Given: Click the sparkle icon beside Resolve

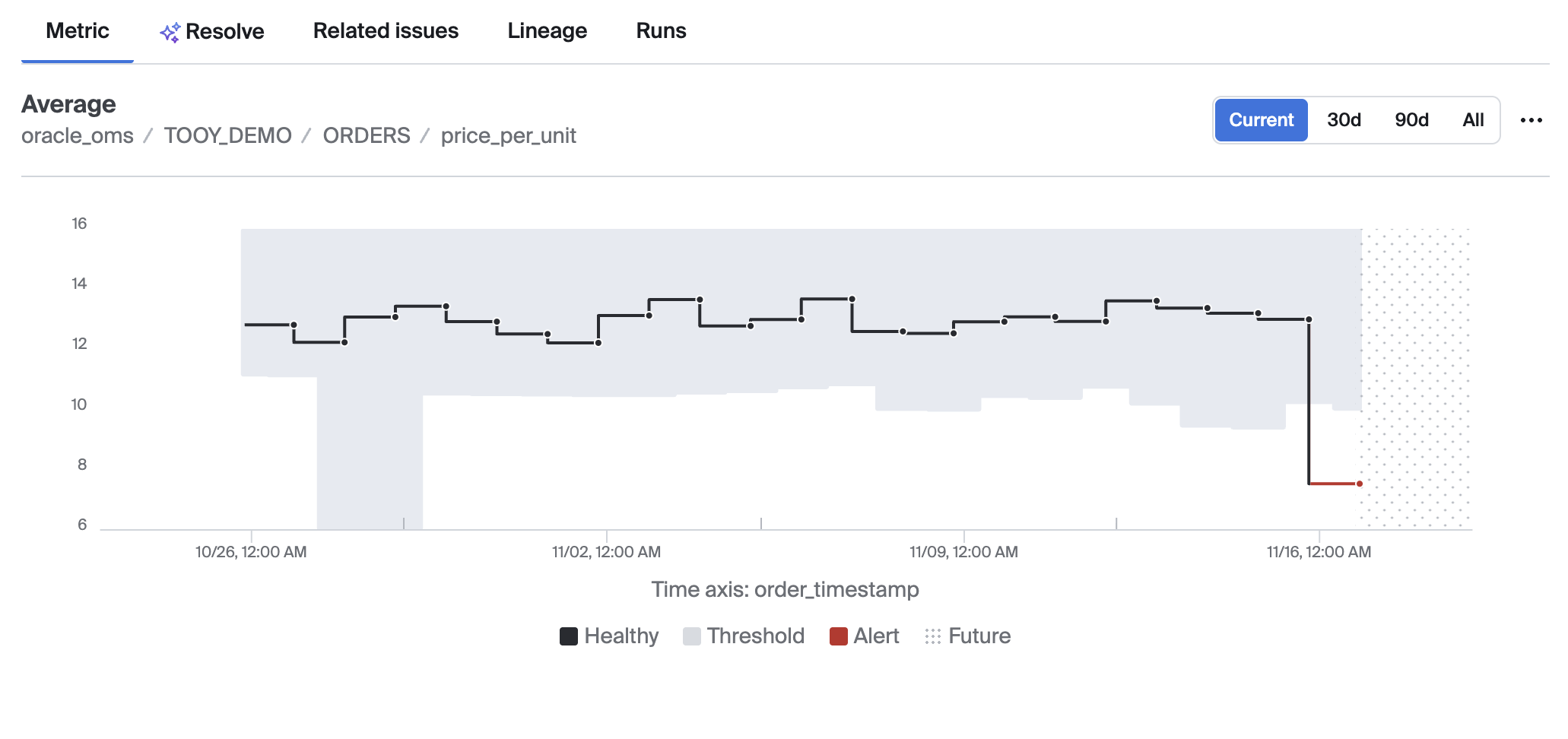Looking at the screenshot, I should [x=170, y=32].
